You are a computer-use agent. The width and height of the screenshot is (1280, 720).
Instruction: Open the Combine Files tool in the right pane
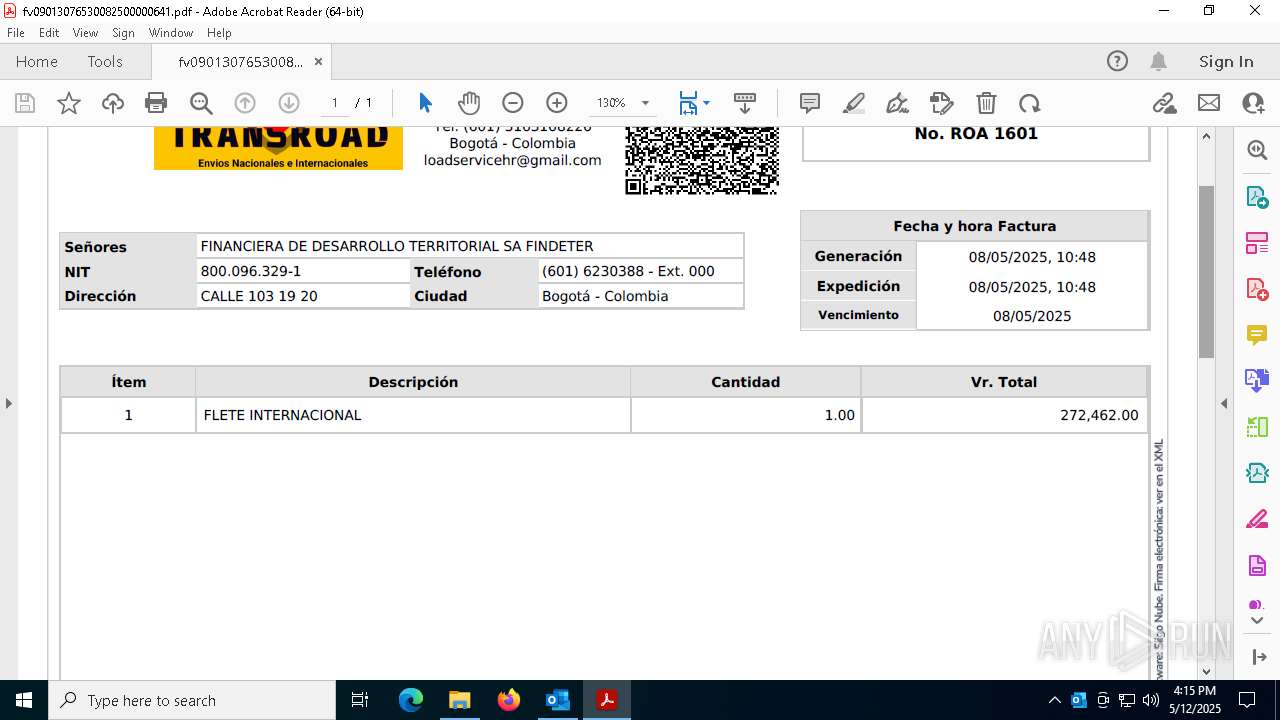1257,380
